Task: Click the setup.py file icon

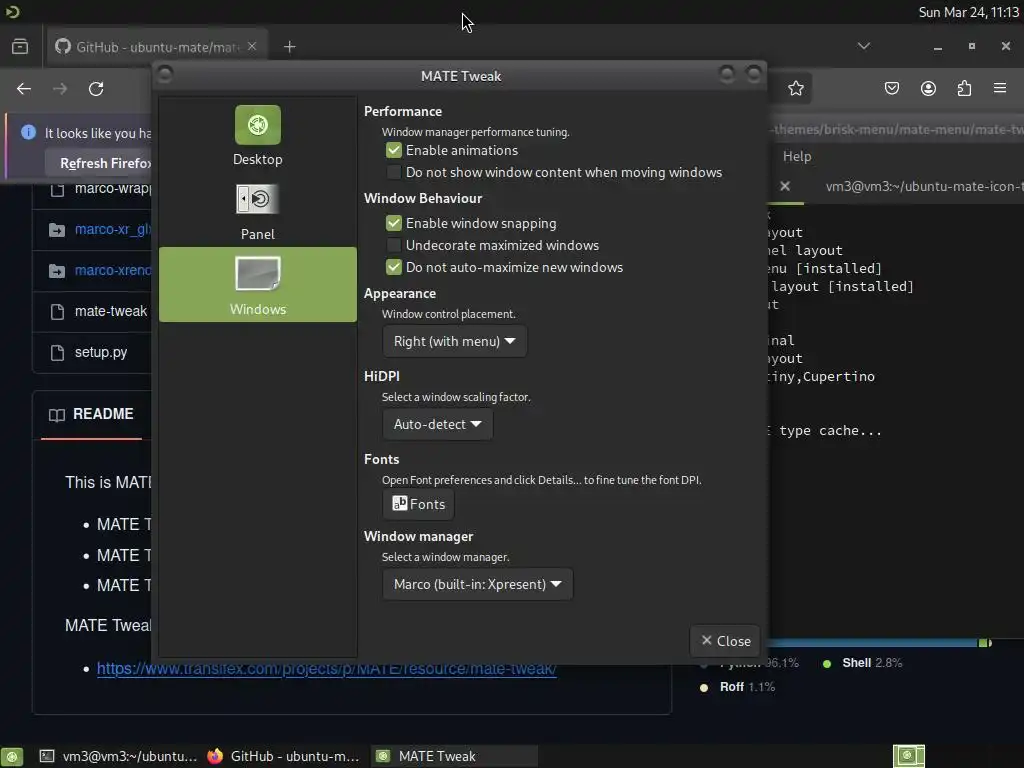Action: [x=57, y=353]
